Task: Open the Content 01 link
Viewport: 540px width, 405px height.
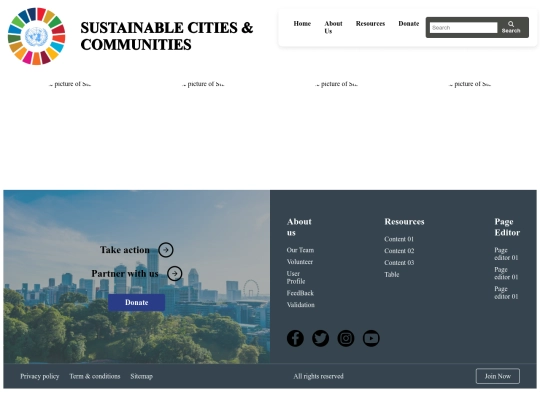Action: [x=399, y=239]
